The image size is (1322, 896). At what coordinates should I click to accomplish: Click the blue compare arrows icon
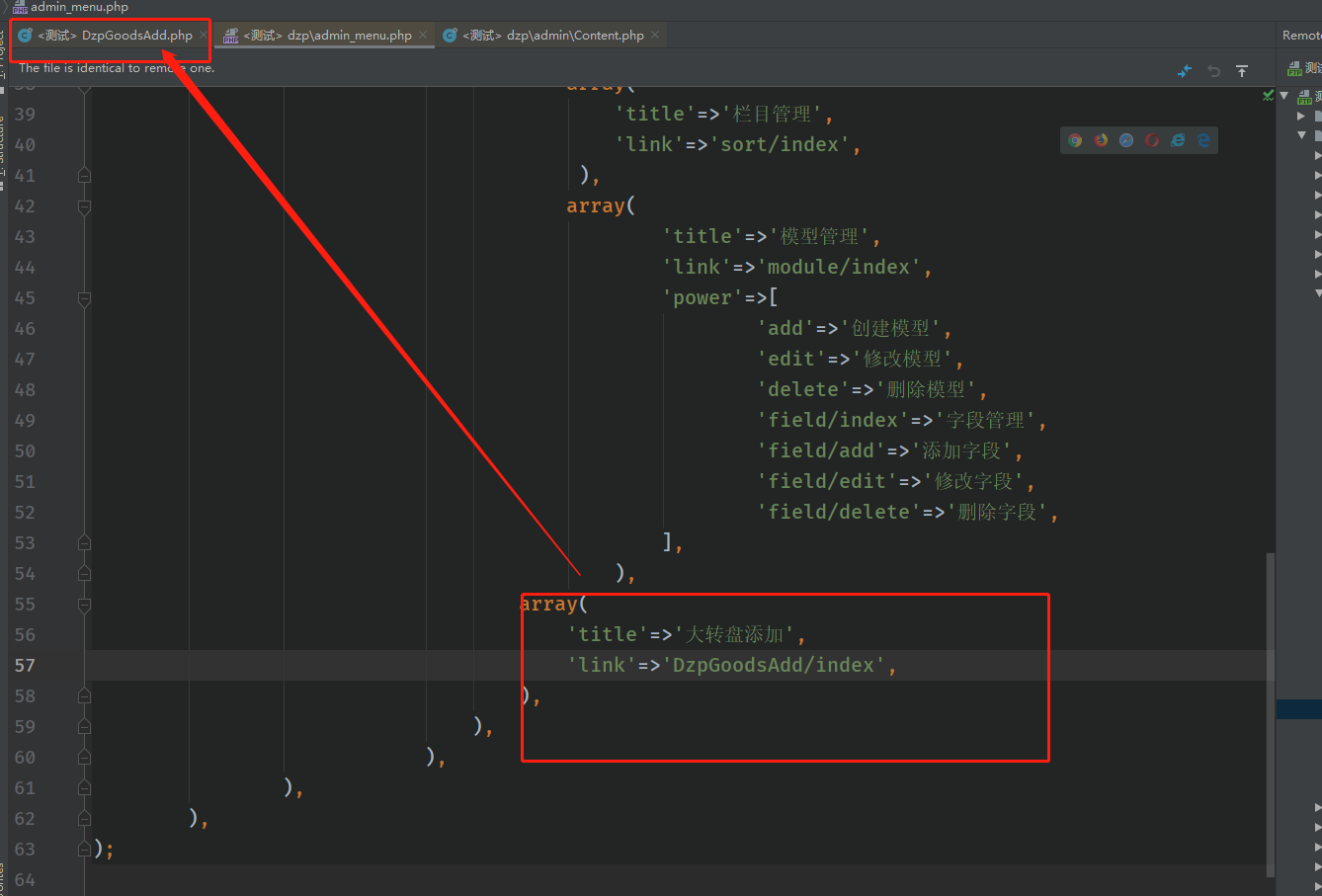(x=1185, y=71)
